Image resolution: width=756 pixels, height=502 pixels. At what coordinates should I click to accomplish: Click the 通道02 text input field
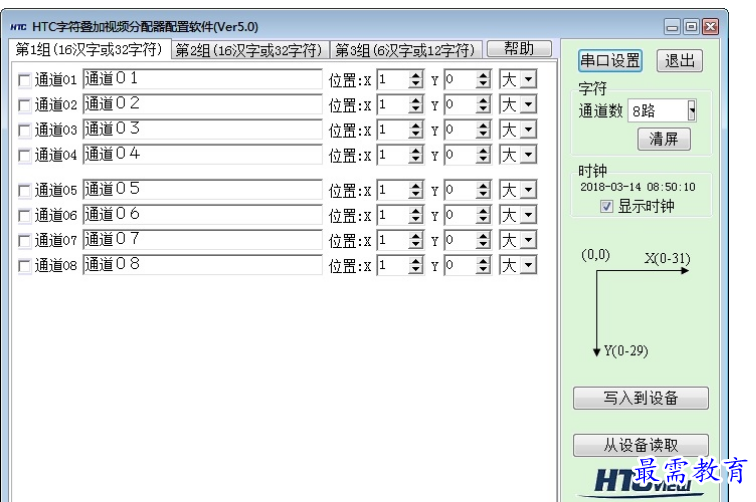coord(202,104)
